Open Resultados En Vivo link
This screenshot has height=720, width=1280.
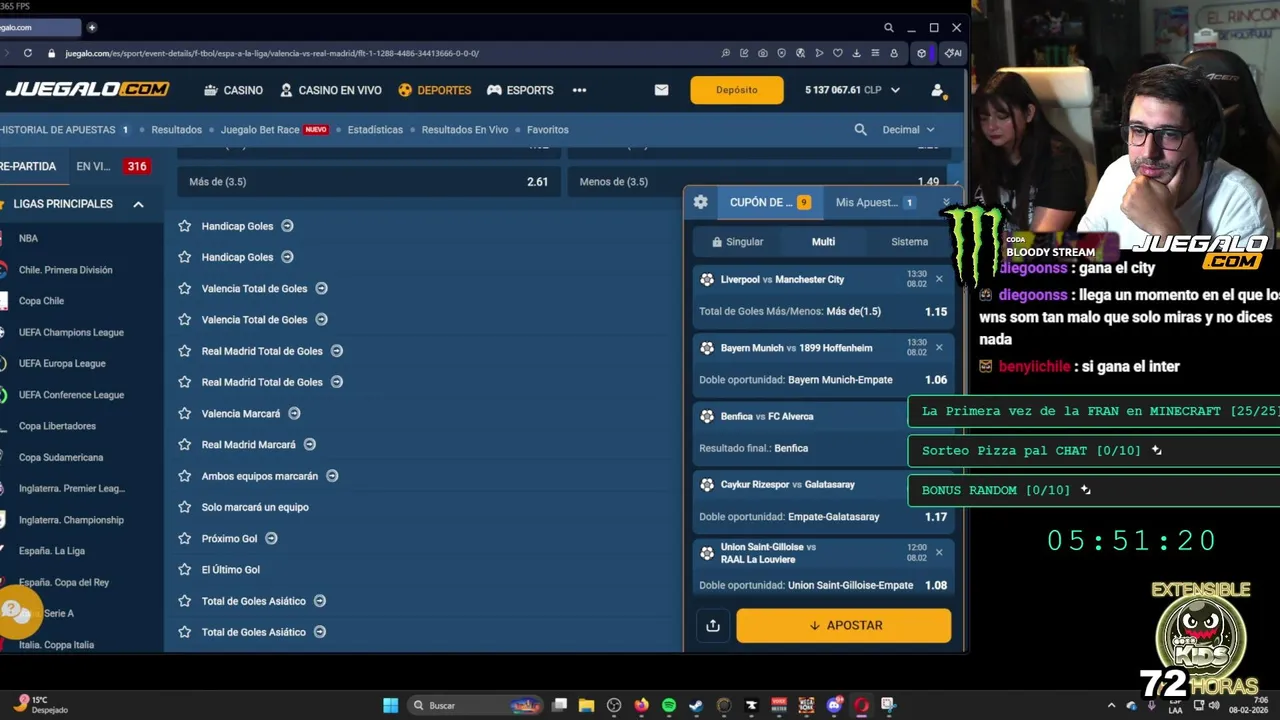pyautogui.click(x=465, y=130)
